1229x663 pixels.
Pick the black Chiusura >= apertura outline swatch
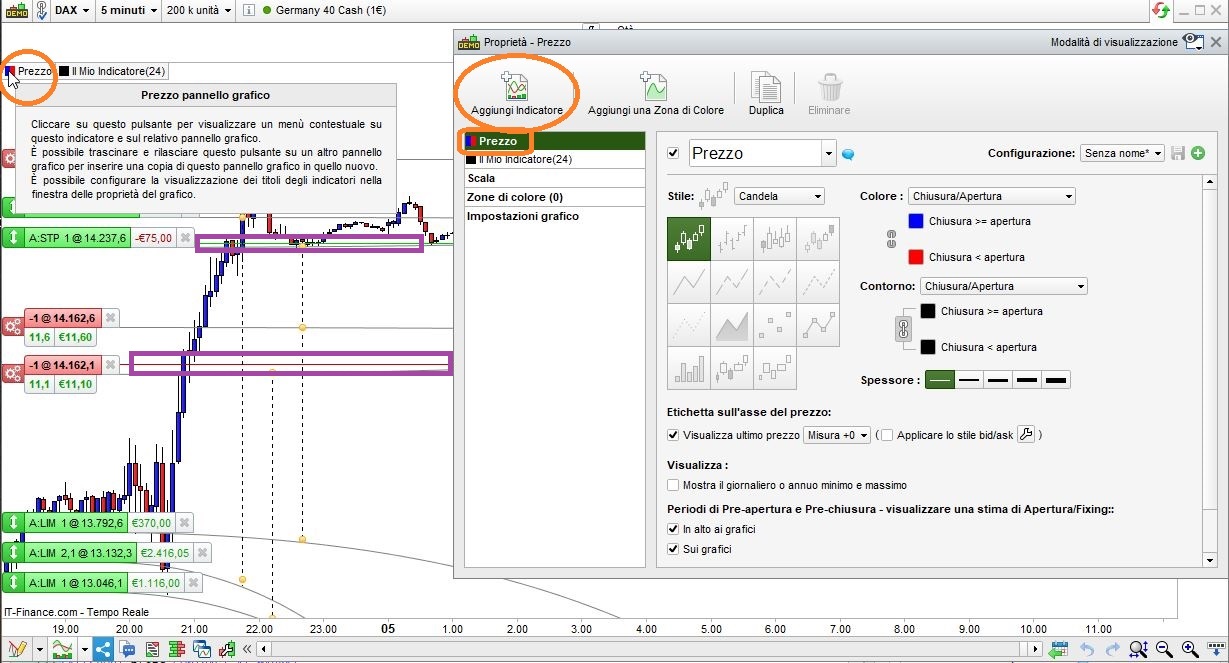(x=928, y=311)
